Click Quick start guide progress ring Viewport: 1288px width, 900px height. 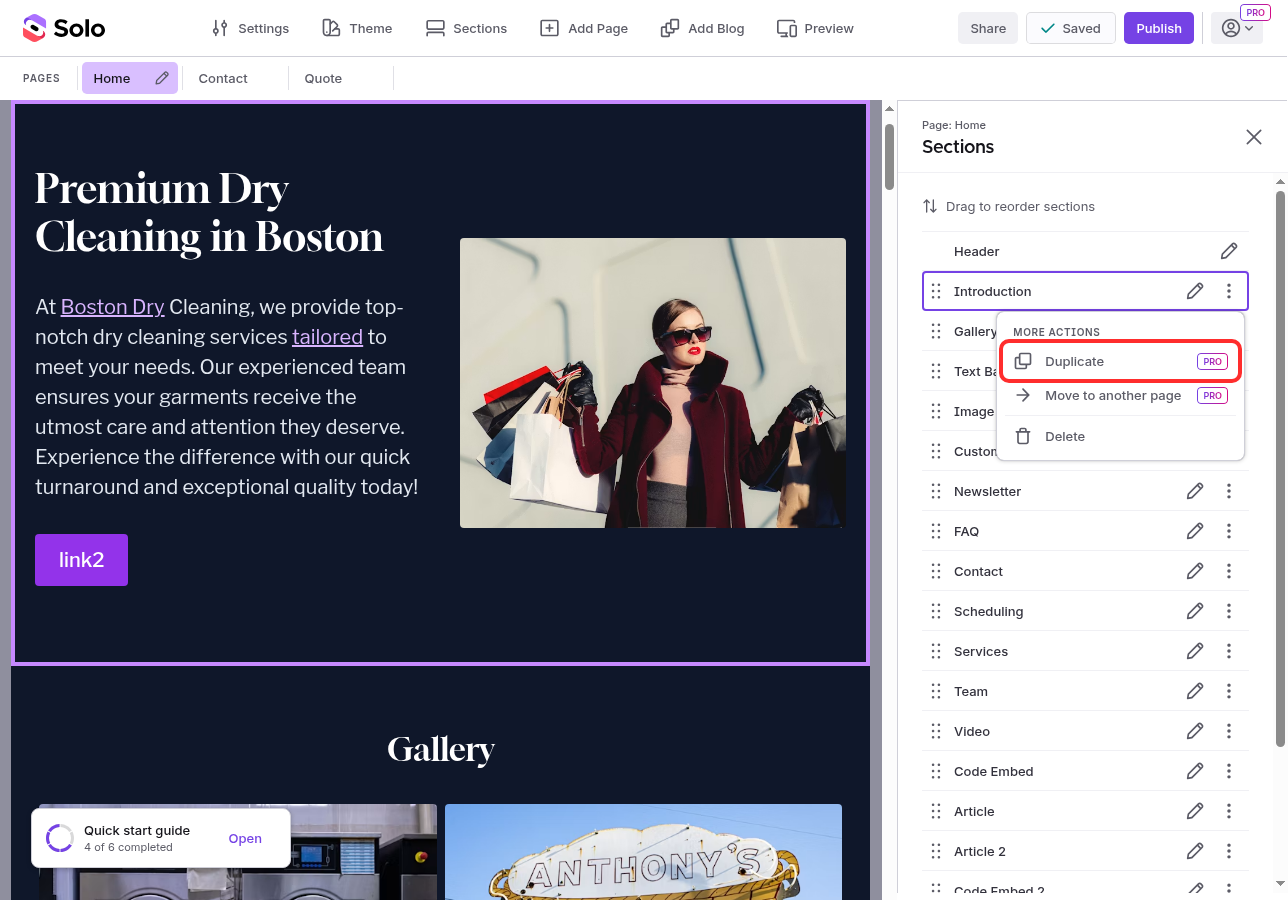pos(60,838)
